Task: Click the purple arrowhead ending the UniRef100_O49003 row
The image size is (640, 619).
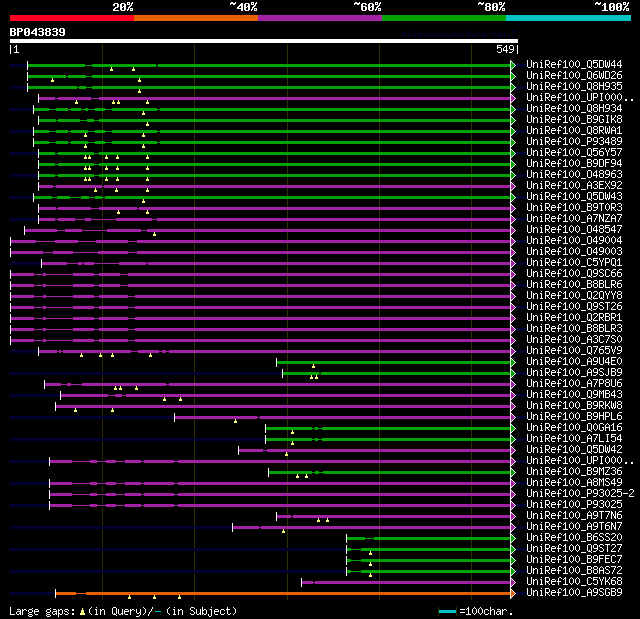Action: (513, 253)
